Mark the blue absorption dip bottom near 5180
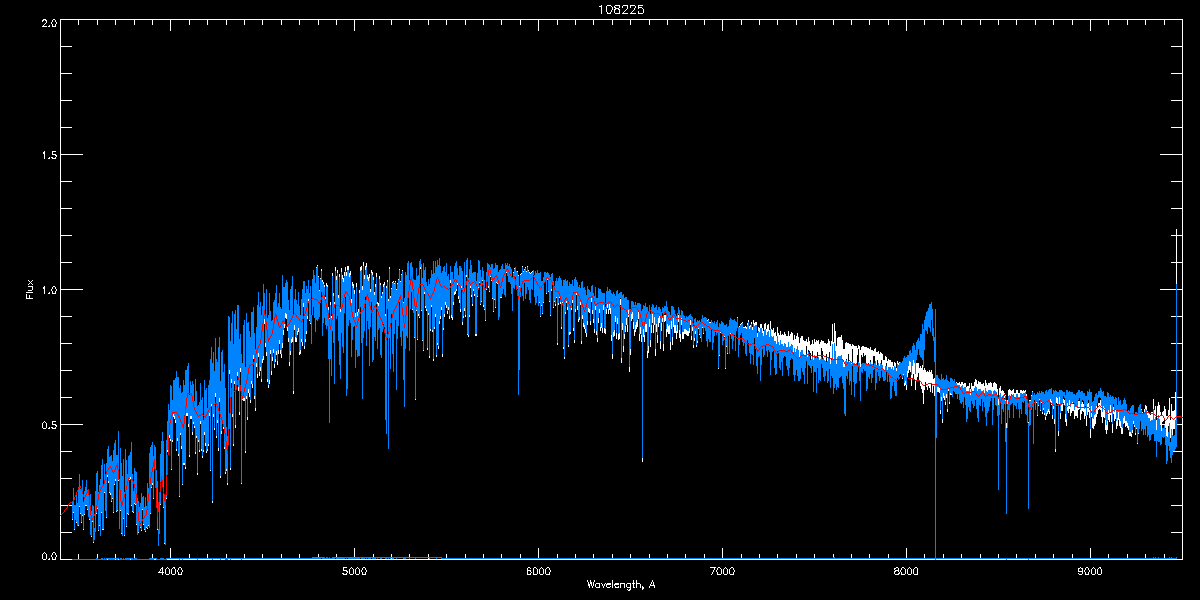This screenshot has width=1200, height=600. coord(388,446)
